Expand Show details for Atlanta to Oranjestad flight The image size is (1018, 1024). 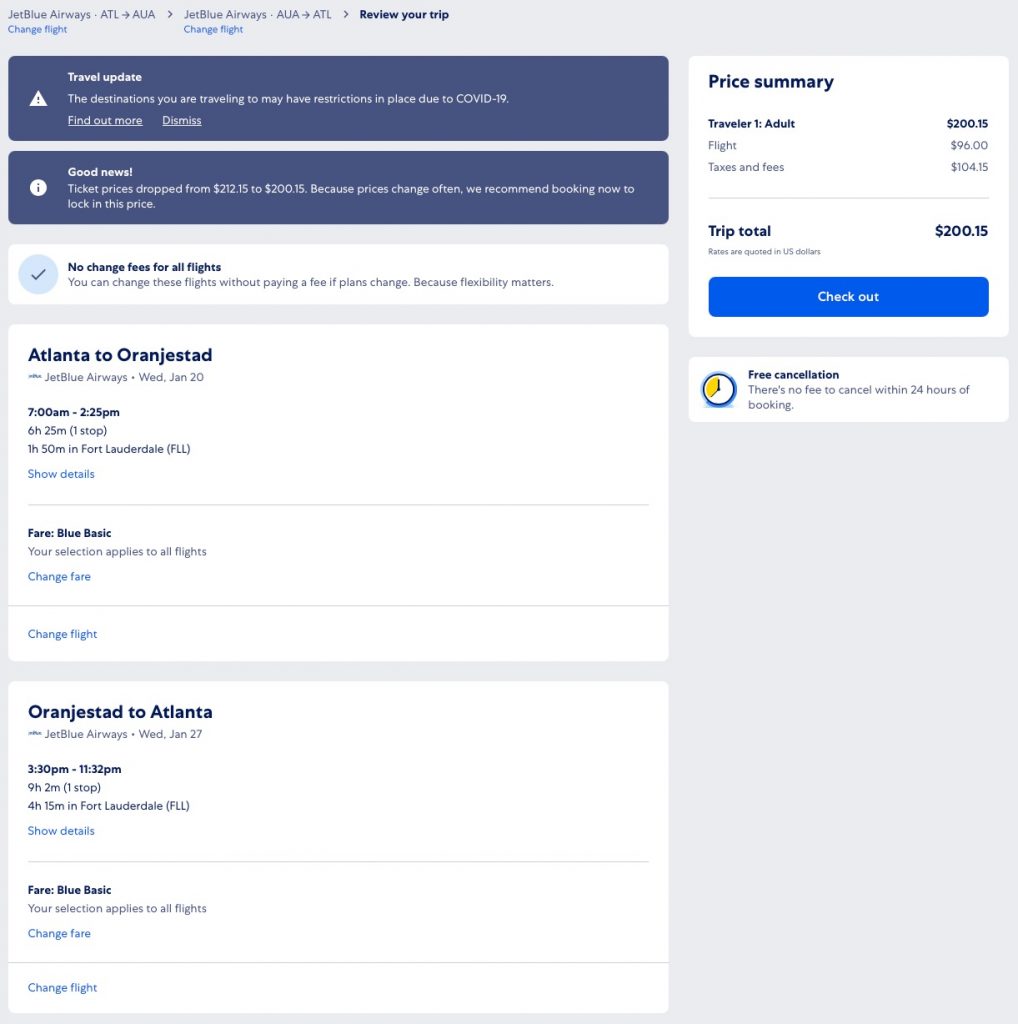[61, 474]
